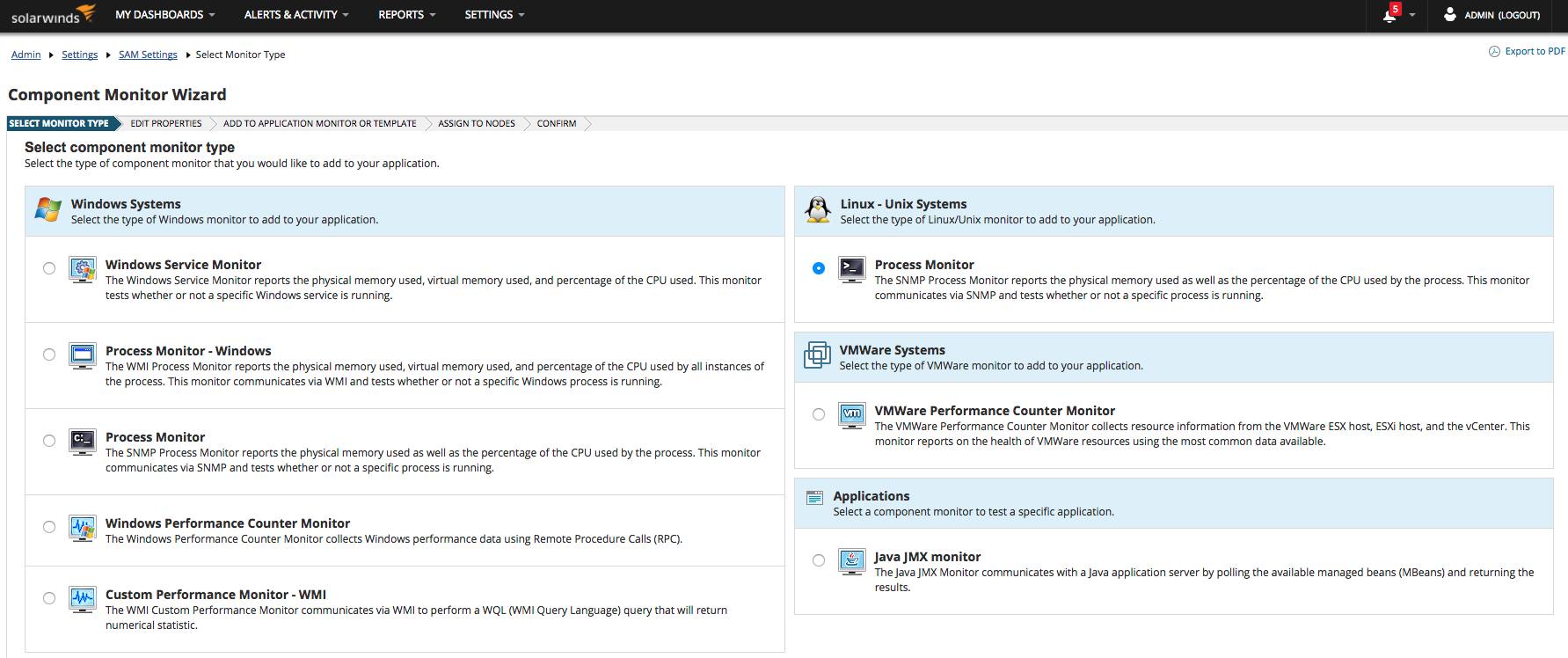Go to the Edit Properties wizard step

(x=166, y=124)
